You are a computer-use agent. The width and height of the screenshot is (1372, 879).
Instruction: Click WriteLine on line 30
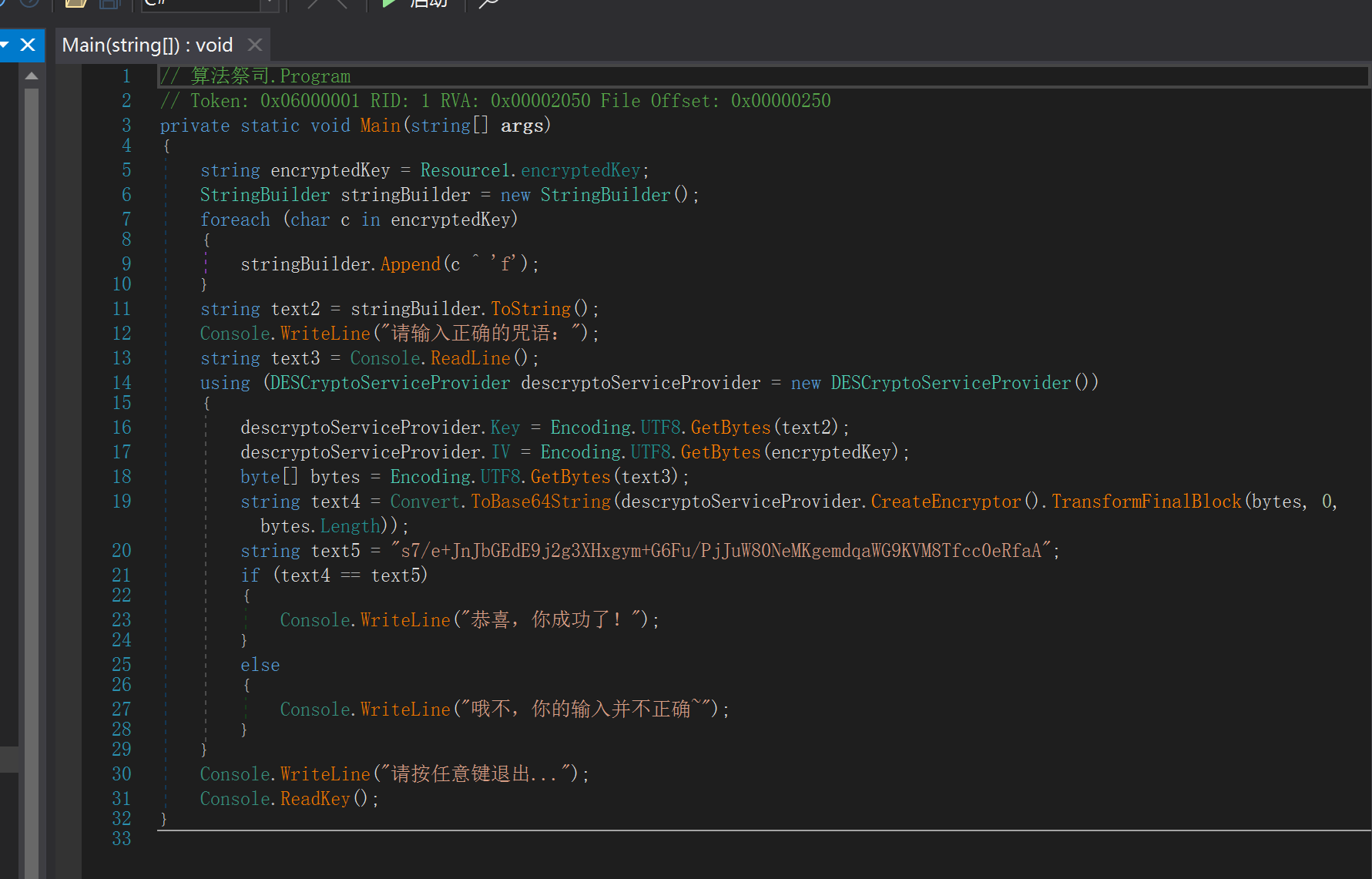[326, 774]
